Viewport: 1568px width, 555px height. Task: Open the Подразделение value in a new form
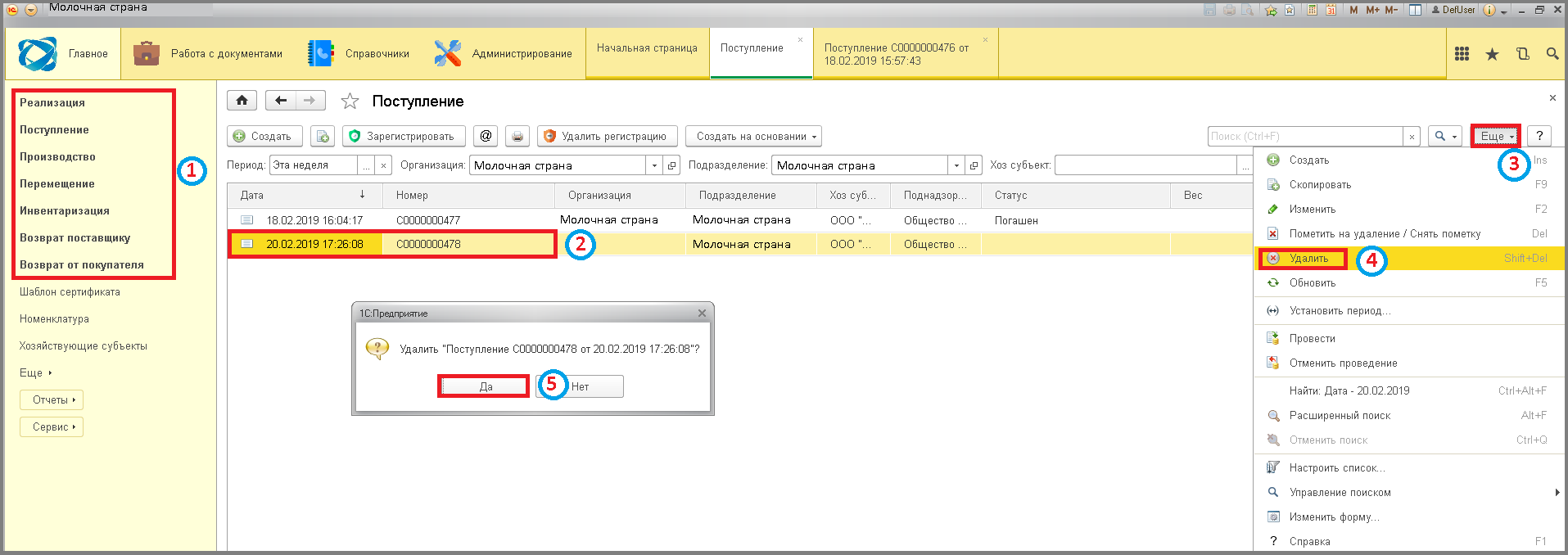pyautogui.click(x=974, y=165)
